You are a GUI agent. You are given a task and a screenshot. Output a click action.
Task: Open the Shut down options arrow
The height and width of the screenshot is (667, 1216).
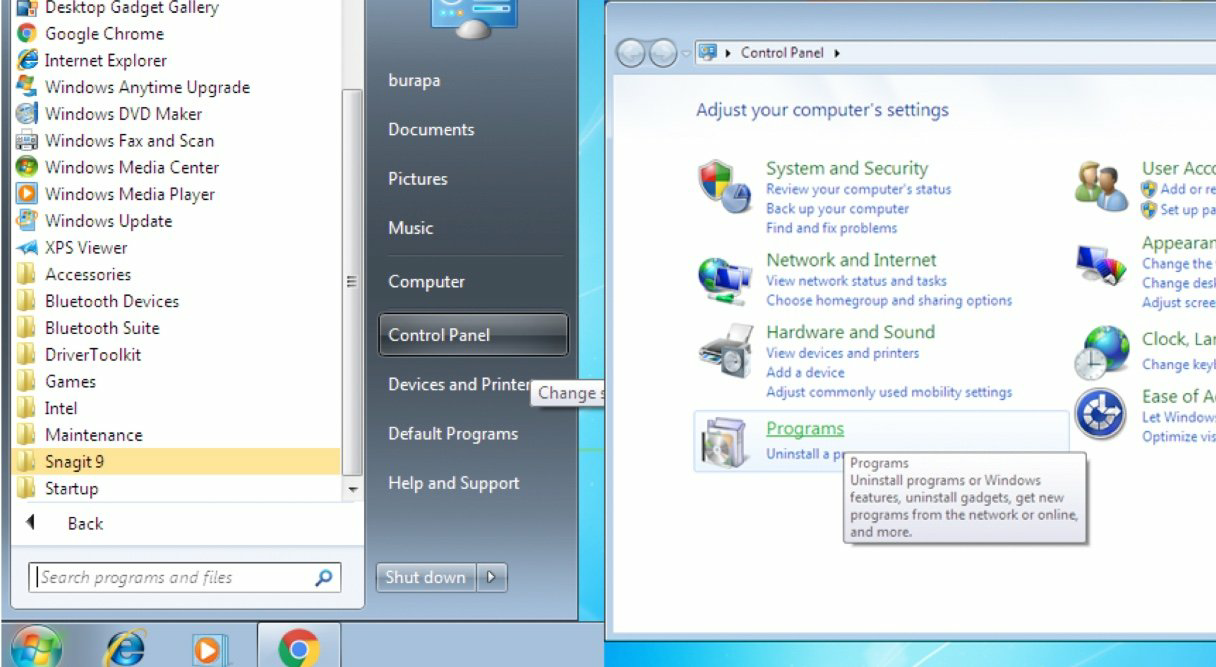click(492, 577)
